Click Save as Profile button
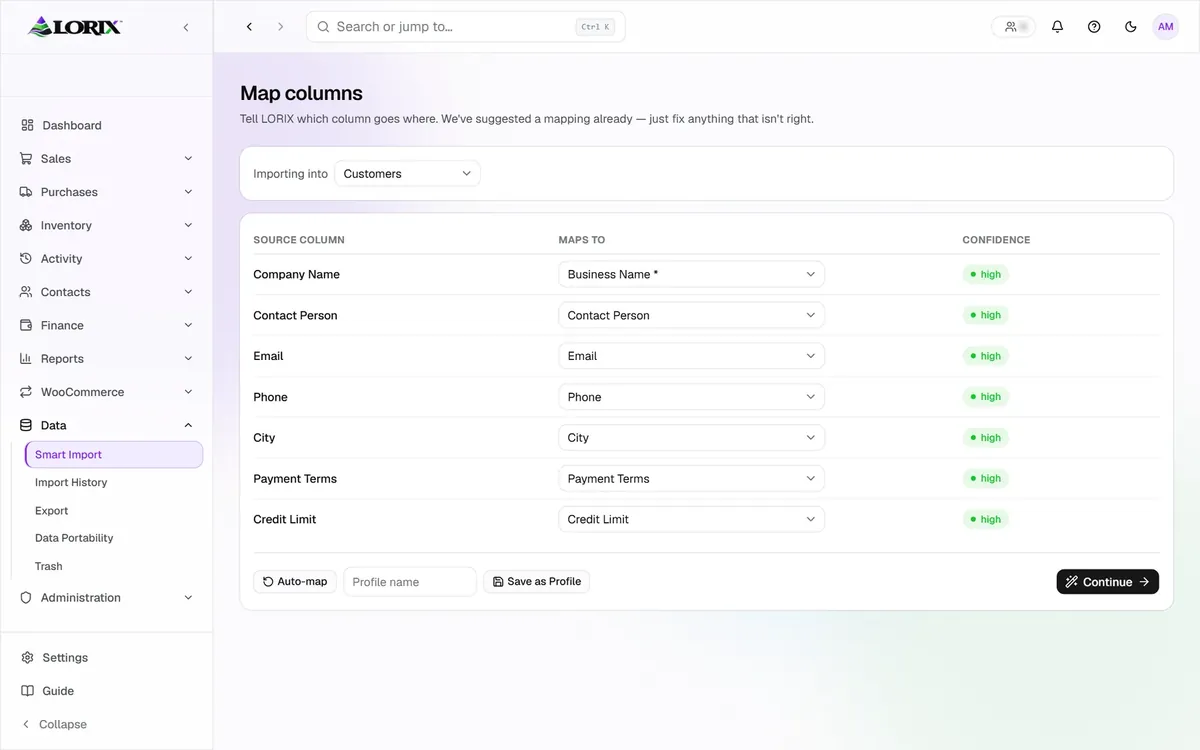Screen dimensions: 1200x750 click(x=536, y=581)
